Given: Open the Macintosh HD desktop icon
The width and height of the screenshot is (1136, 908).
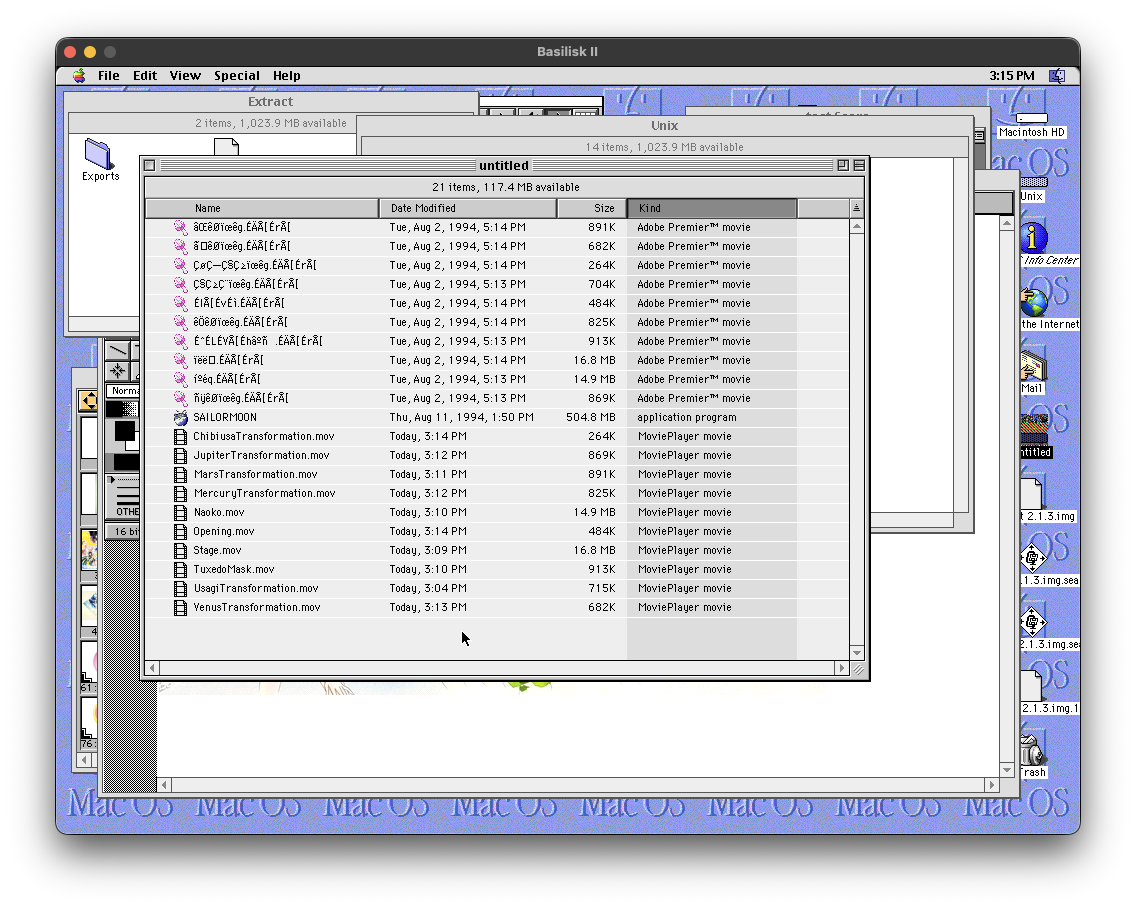Looking at the screenshot, I should pyautogui.click(x=1032, y=110).
